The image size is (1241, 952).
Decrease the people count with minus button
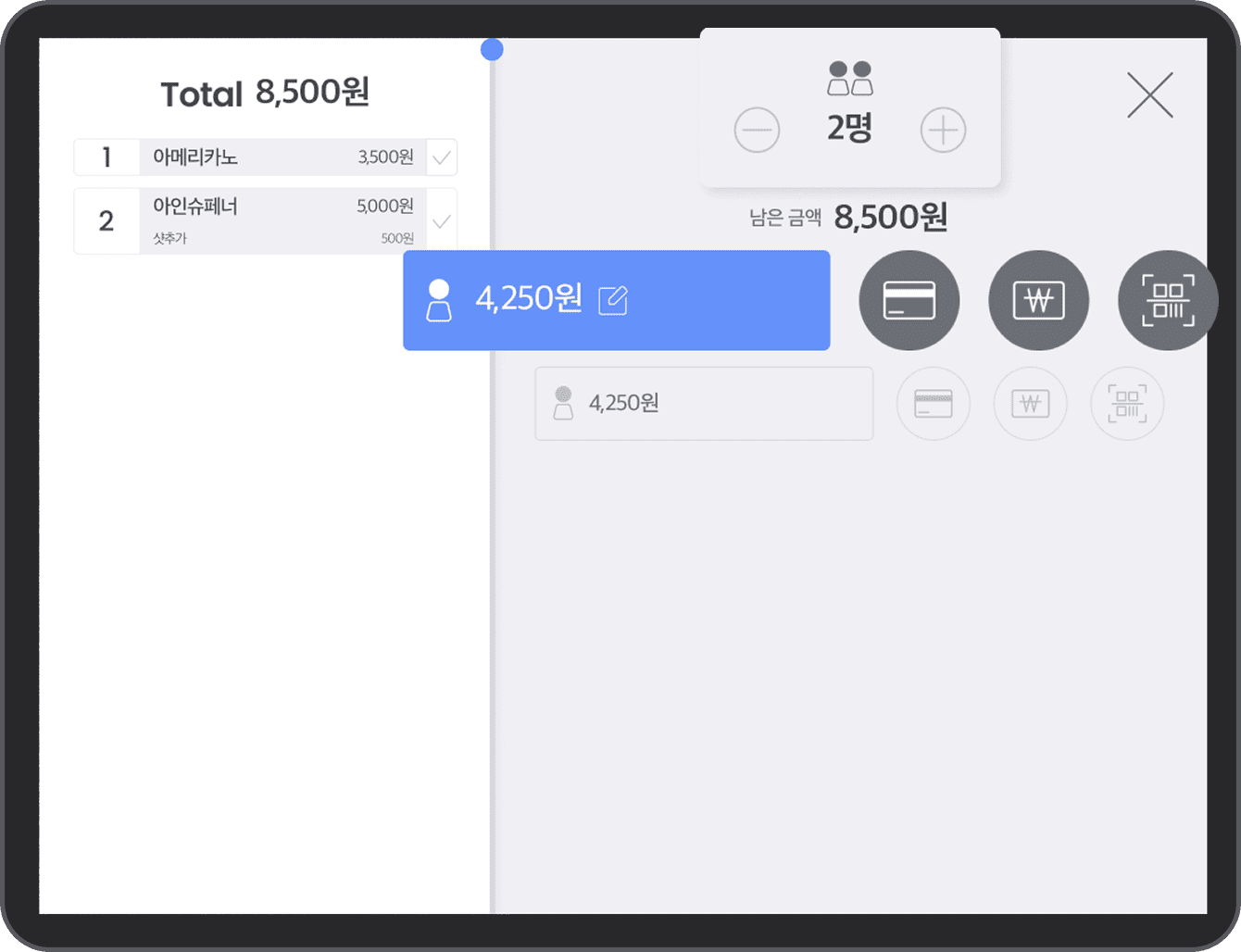tap(757, 130)
